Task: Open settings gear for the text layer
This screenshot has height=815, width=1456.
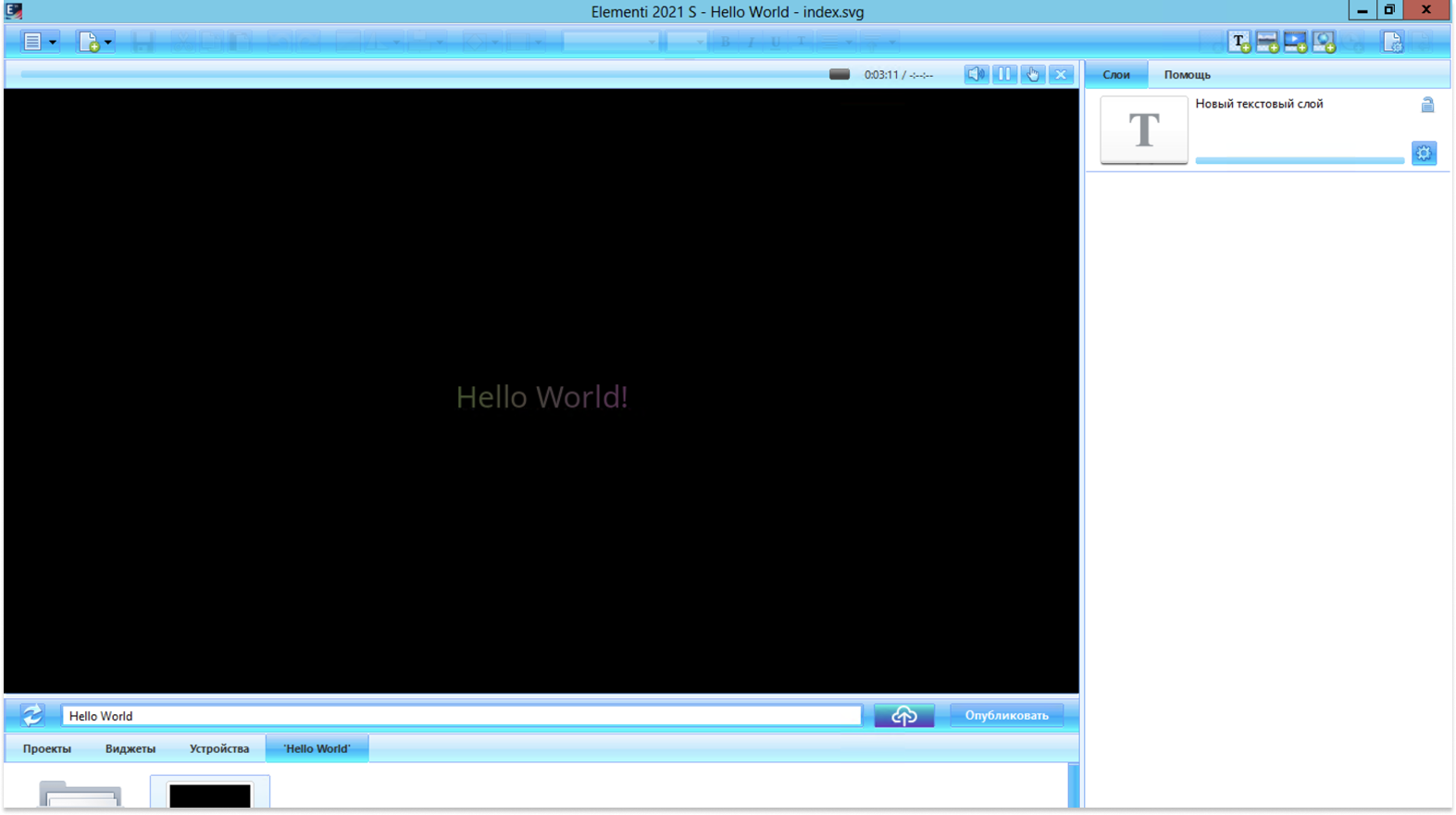Action: [1424, 153]
